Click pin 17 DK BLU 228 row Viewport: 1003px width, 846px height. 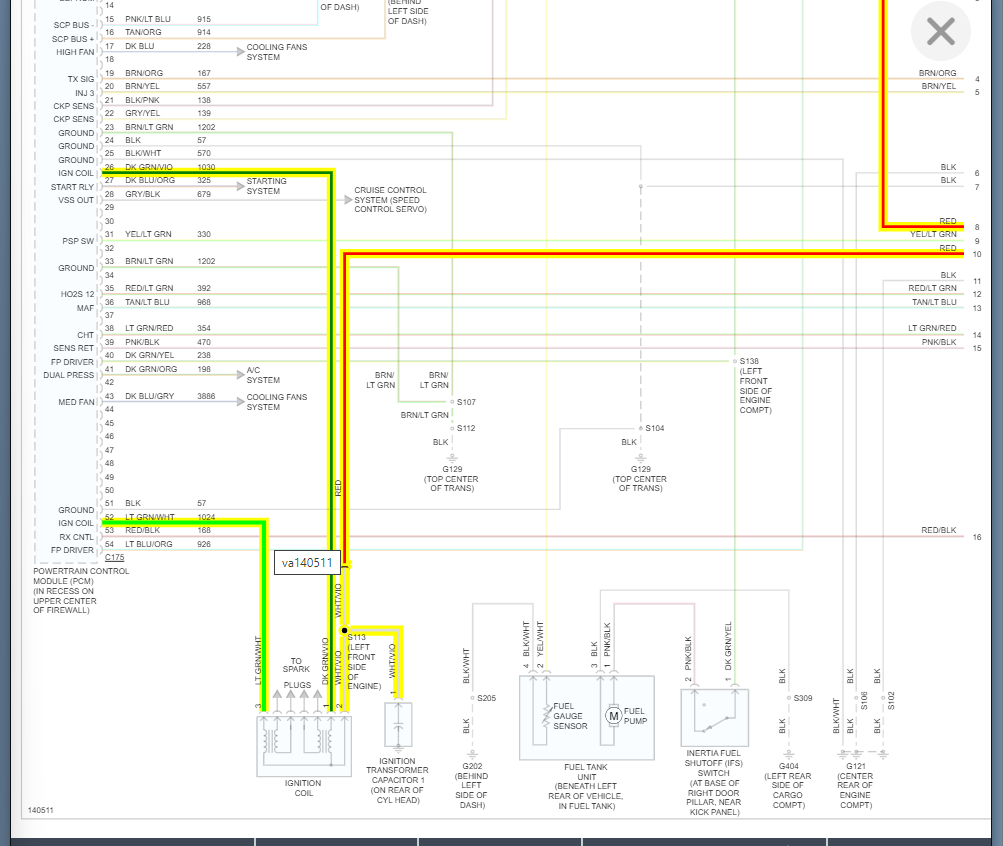(x=158, y=46)
